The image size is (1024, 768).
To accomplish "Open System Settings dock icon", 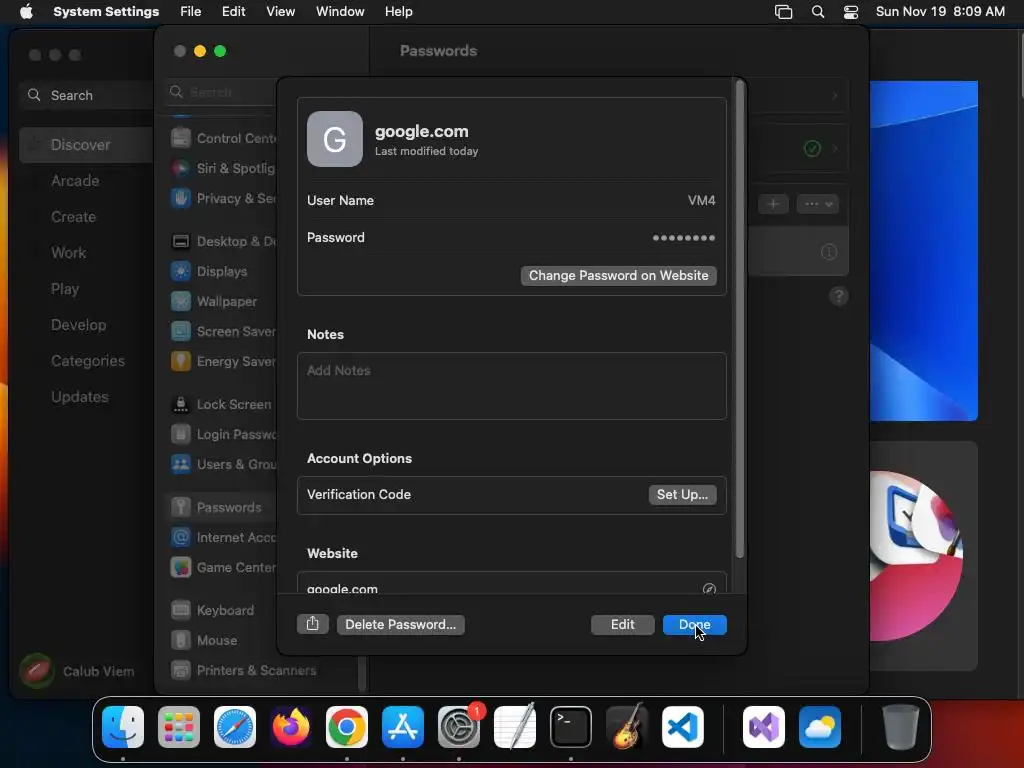I will point(458,727).
